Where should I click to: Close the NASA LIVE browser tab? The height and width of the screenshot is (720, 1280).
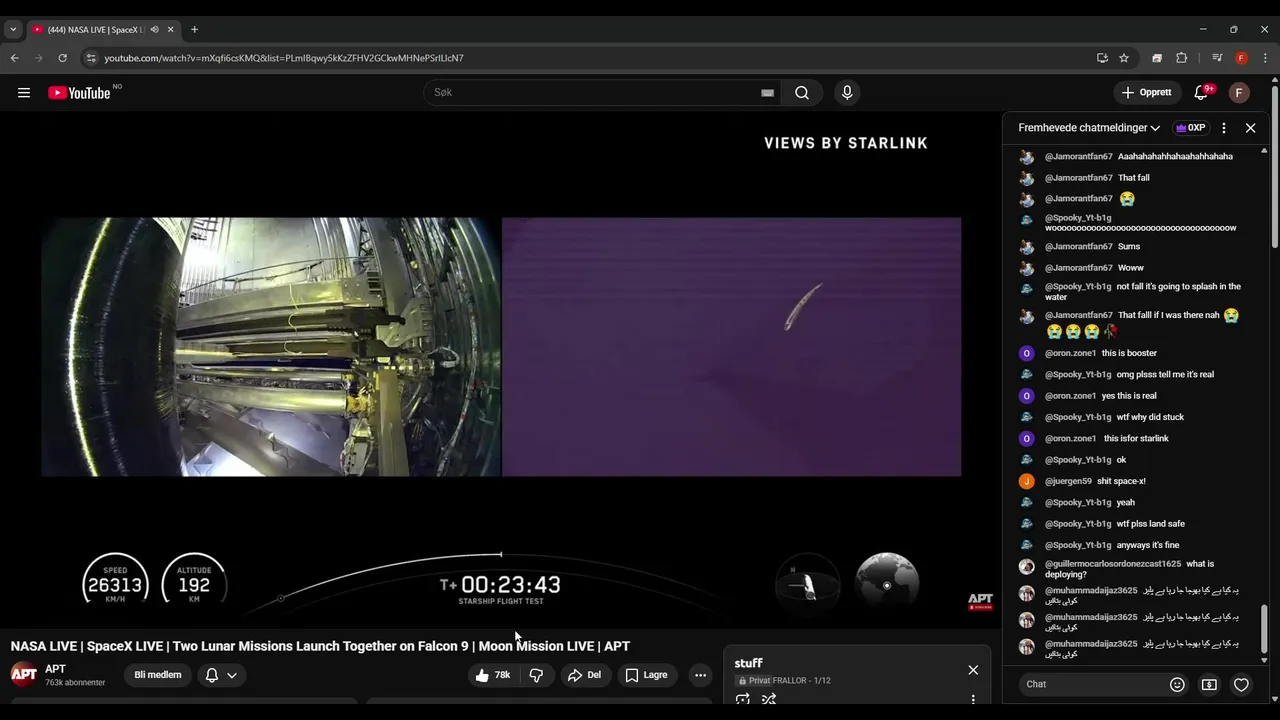click(170, 30)
